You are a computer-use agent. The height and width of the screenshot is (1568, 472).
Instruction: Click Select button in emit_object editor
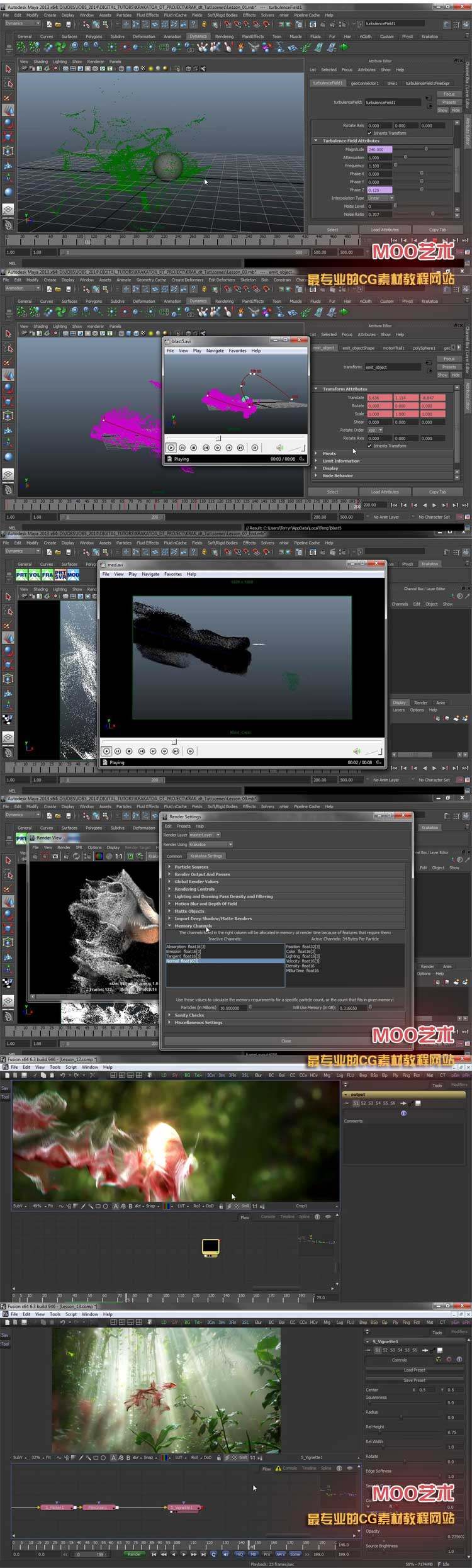click(x=332, y=492)
